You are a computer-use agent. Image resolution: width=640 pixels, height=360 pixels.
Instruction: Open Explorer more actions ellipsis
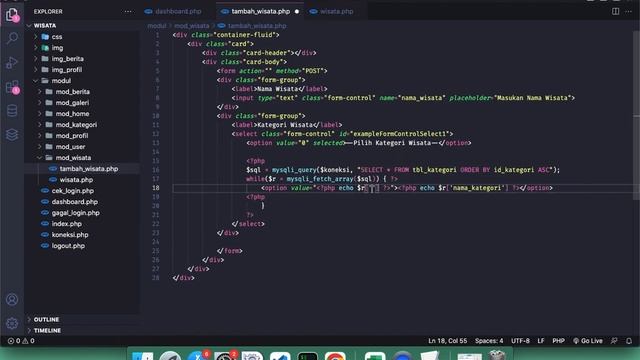pyautogui.click(x=128, y=11)
